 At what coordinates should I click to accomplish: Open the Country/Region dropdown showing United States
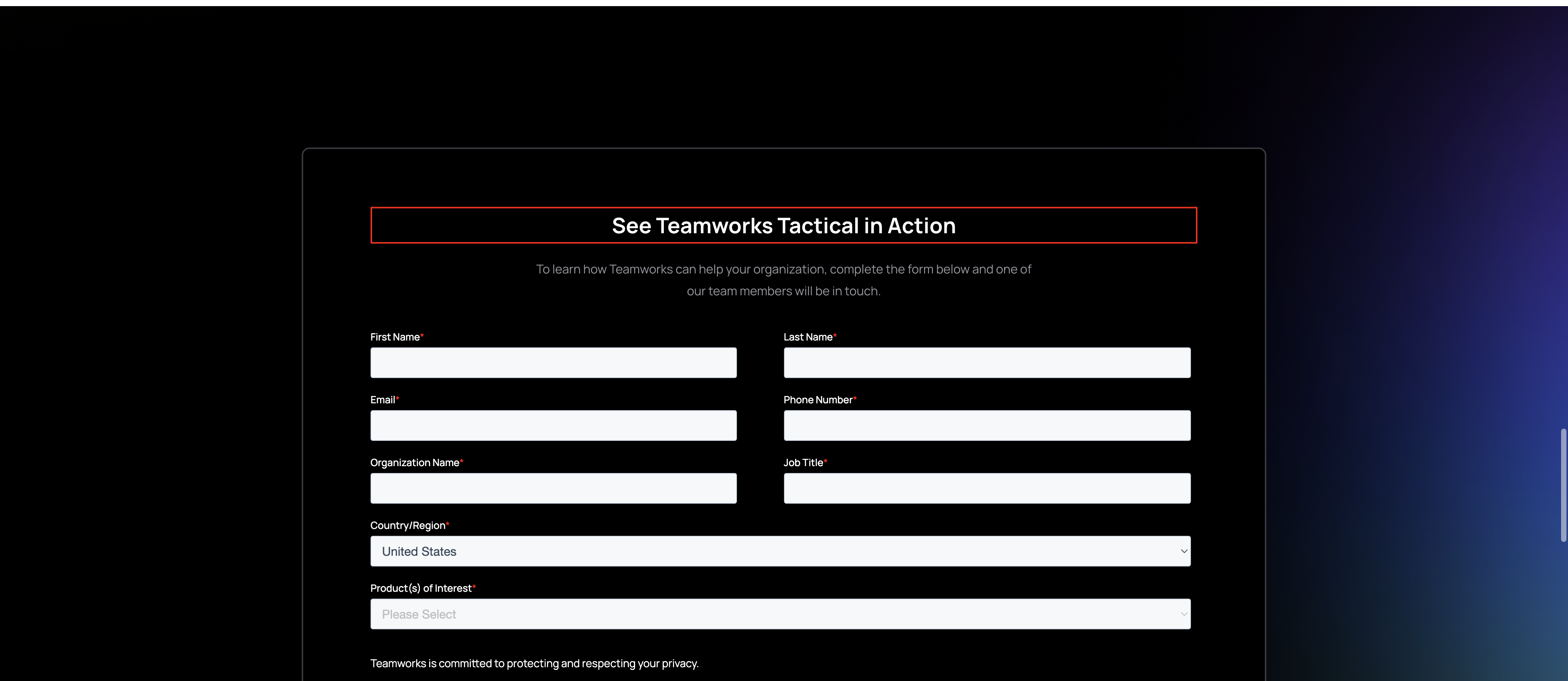click(780, 551)
